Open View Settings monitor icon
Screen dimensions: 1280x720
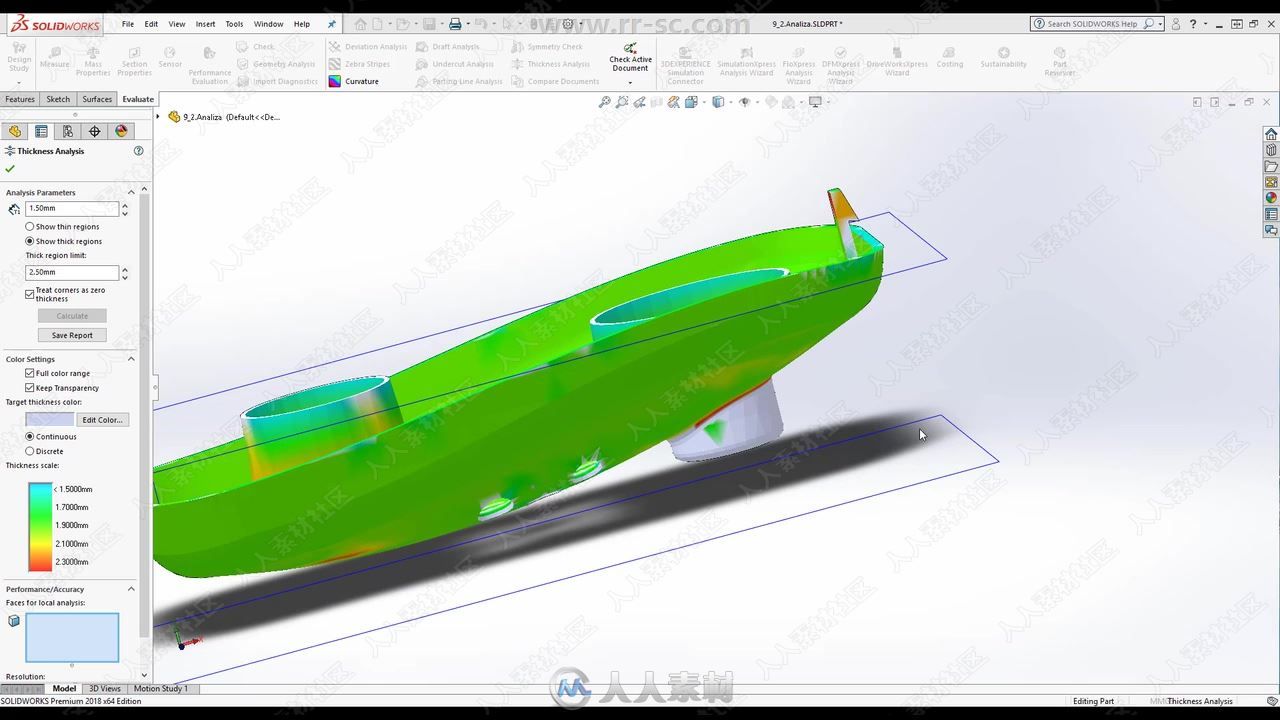[815, 102]
